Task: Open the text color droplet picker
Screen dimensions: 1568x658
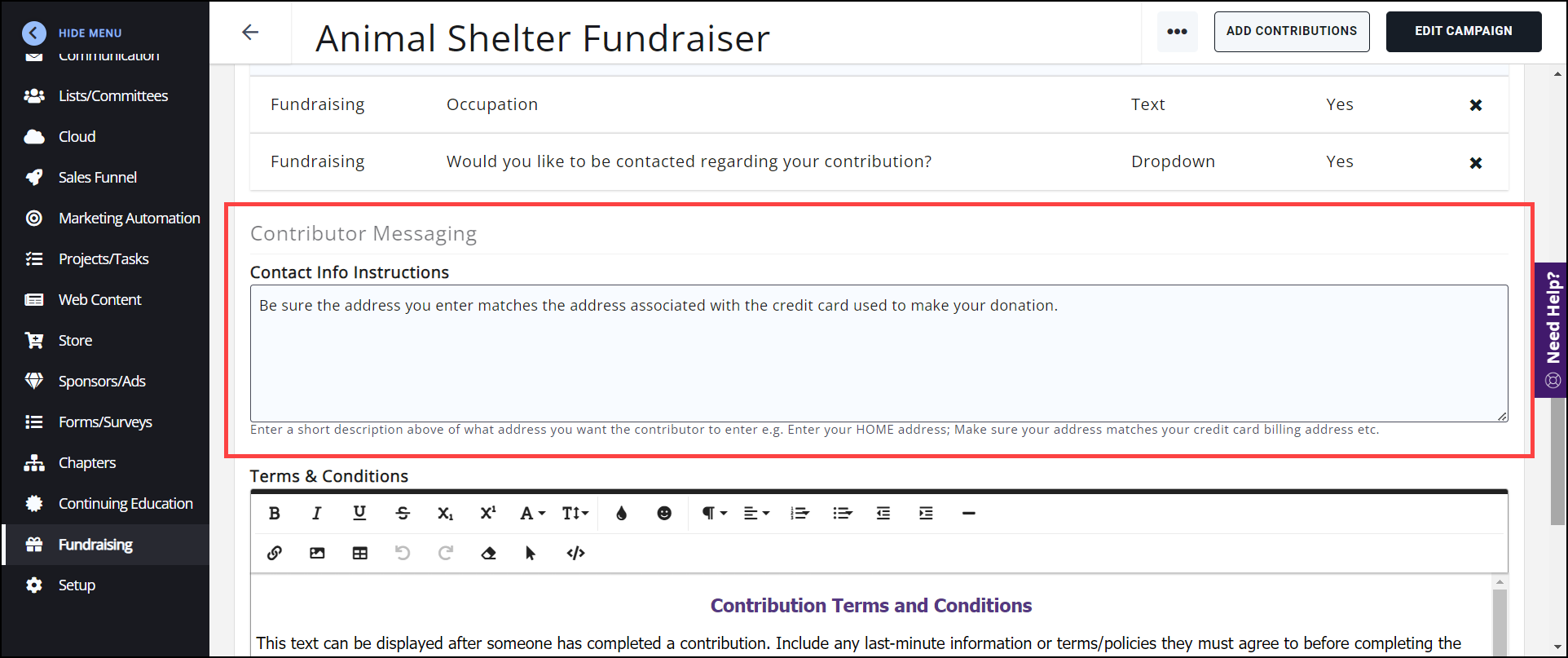Action: pyautogui.click(x=622, y=513)
